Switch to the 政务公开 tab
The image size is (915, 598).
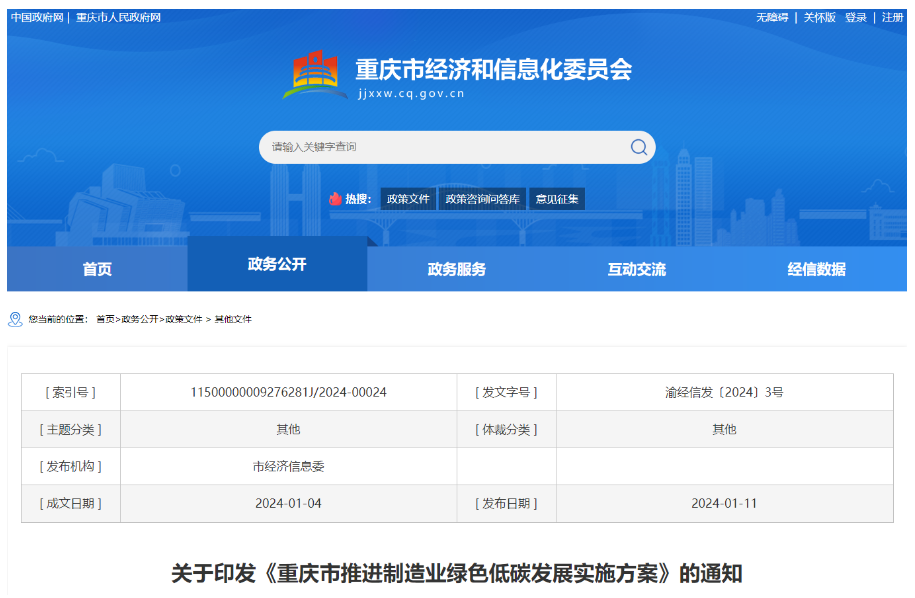point(277,265)
